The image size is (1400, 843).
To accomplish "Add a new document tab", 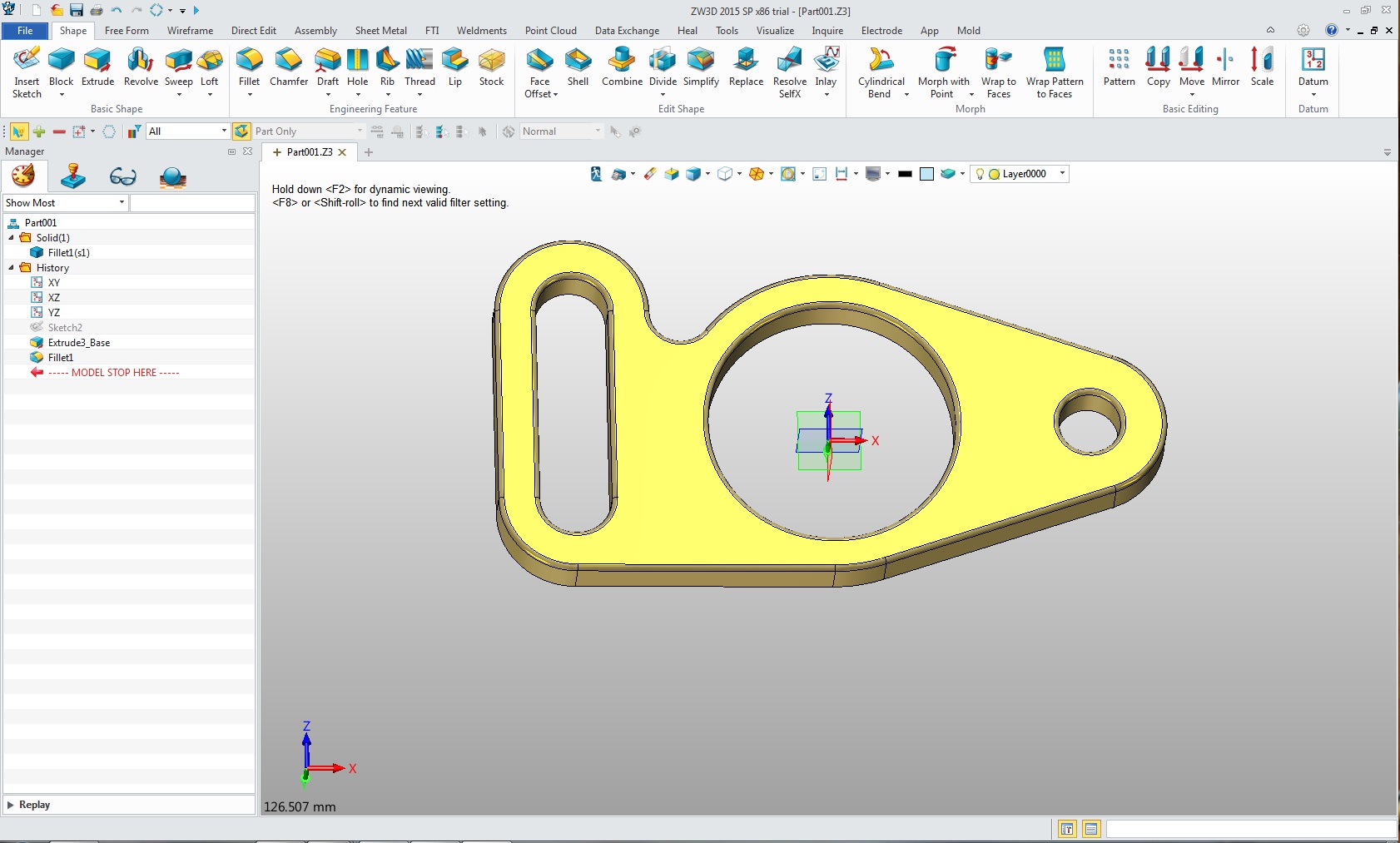I will [x=369, y=152].
